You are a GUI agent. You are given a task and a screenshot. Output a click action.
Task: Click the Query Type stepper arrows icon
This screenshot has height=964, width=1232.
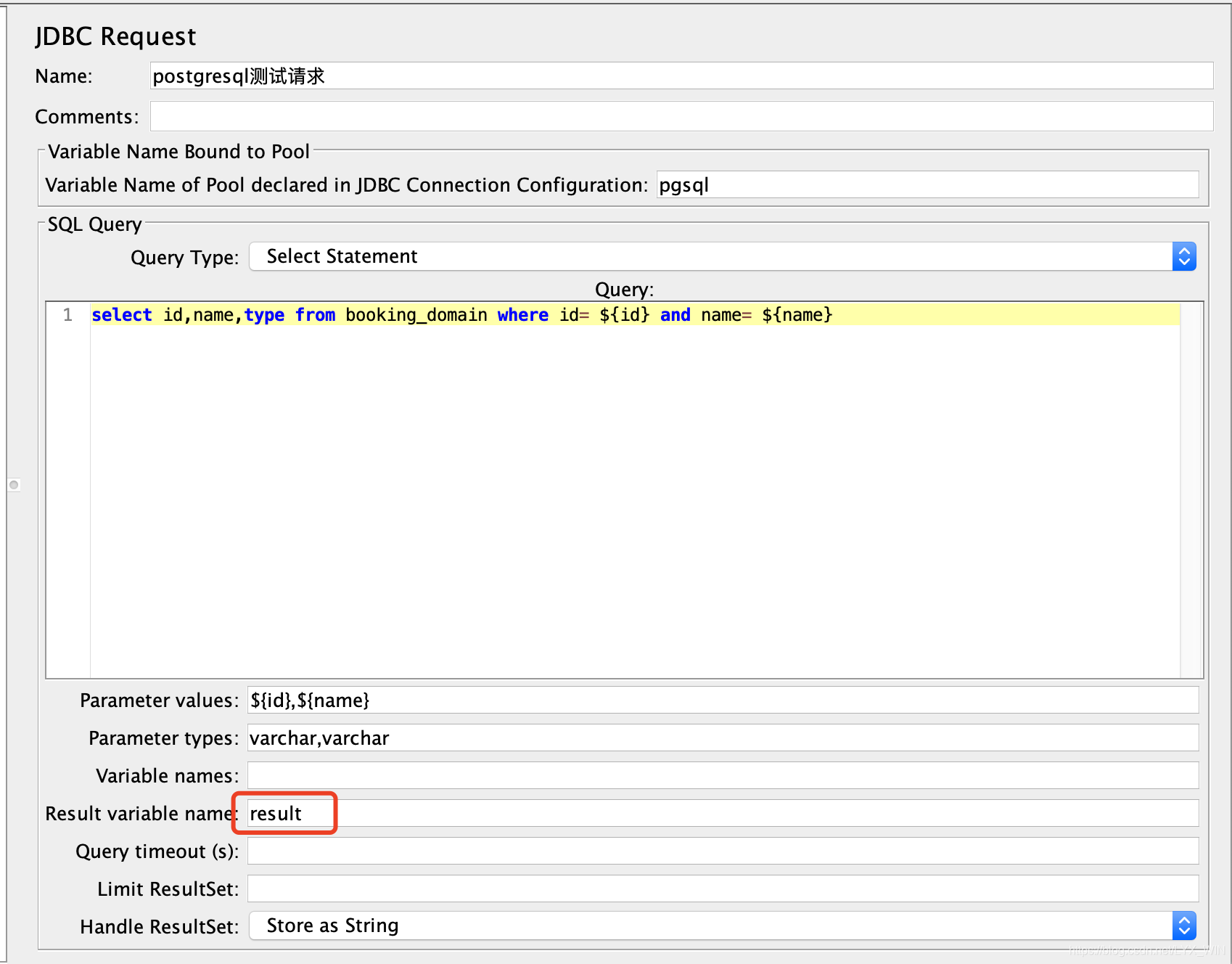click(x=1183, y=256)
